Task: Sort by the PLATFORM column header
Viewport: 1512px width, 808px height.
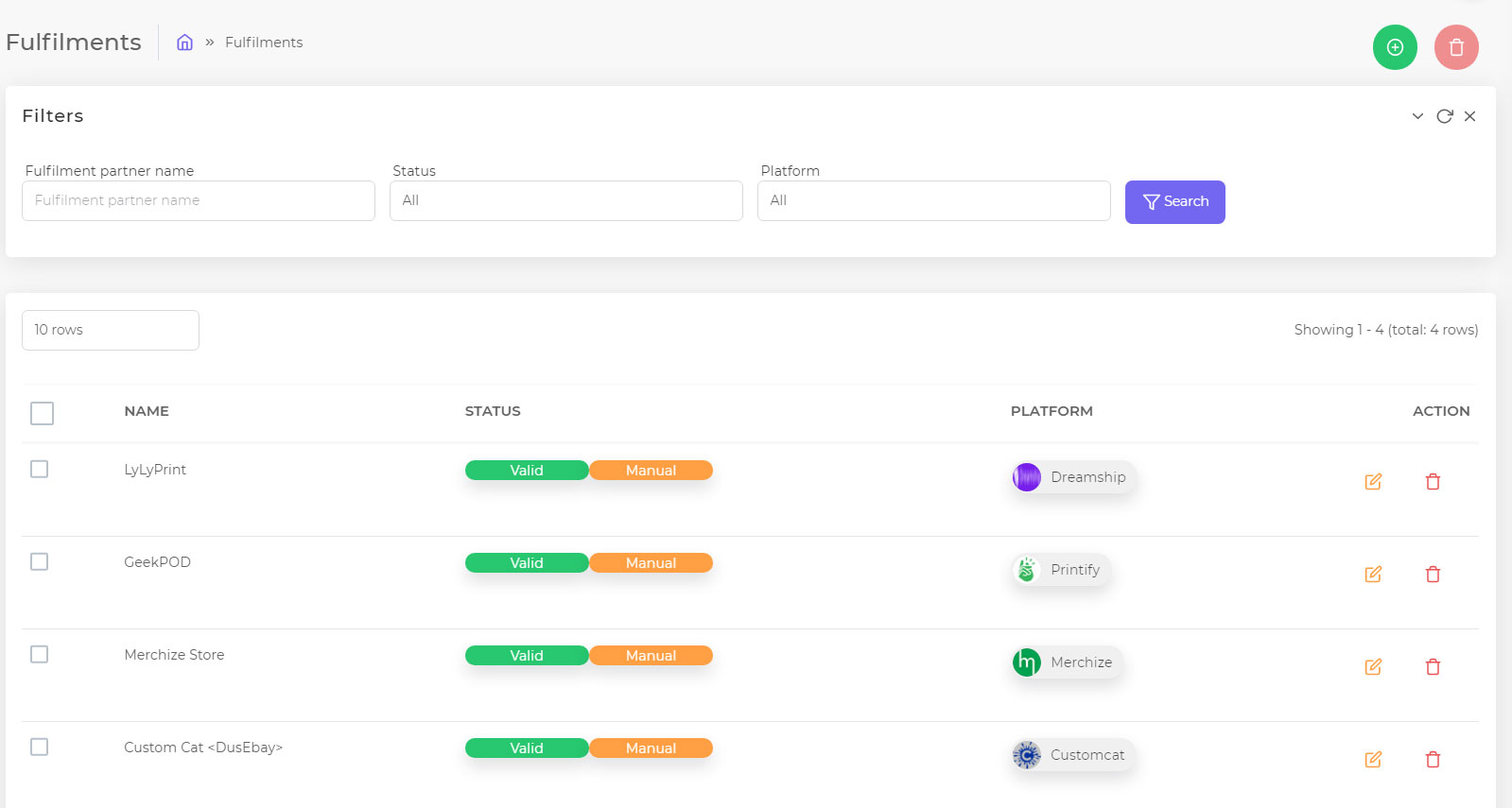Action: coord(1051,411)
